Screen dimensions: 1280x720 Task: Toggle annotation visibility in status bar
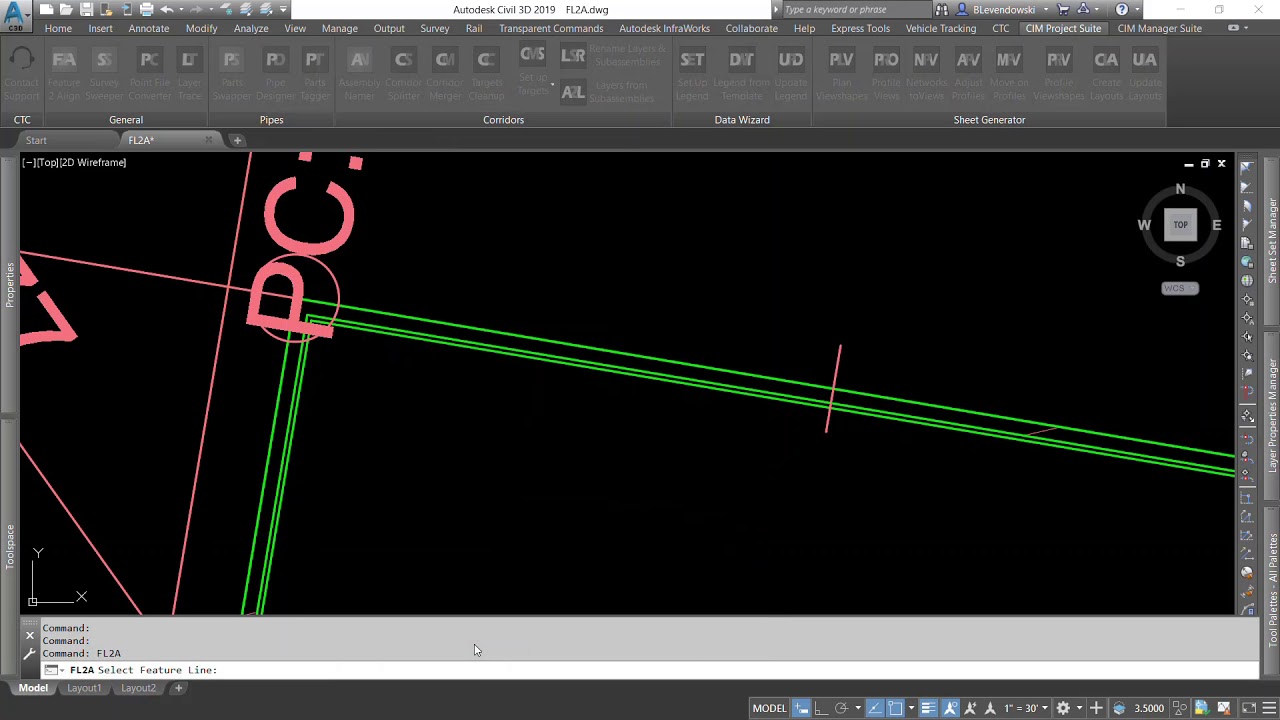950,708
